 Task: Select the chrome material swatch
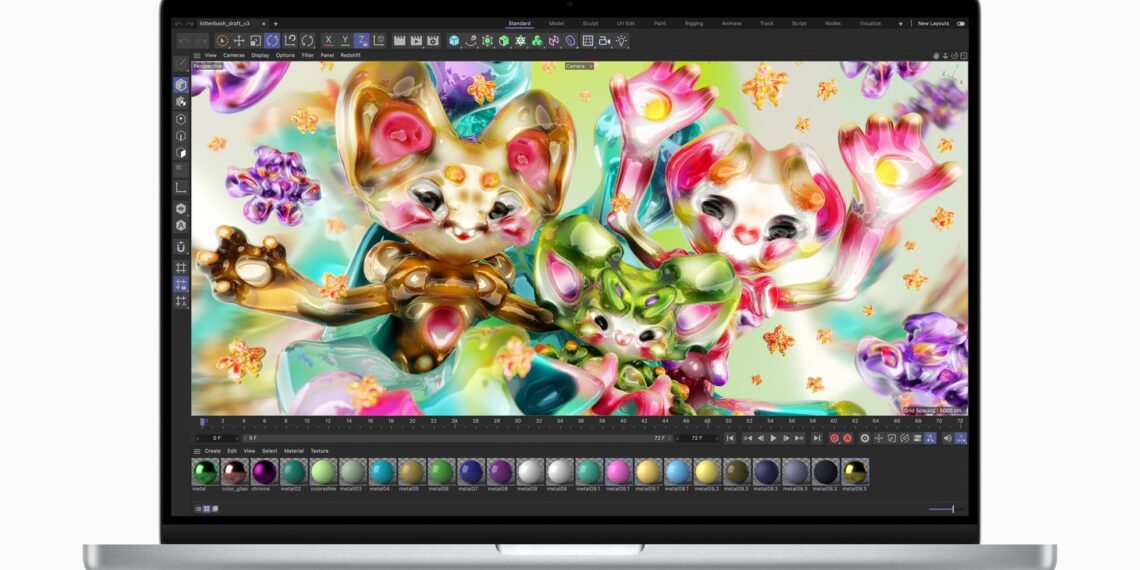click(x=264, y=472)
